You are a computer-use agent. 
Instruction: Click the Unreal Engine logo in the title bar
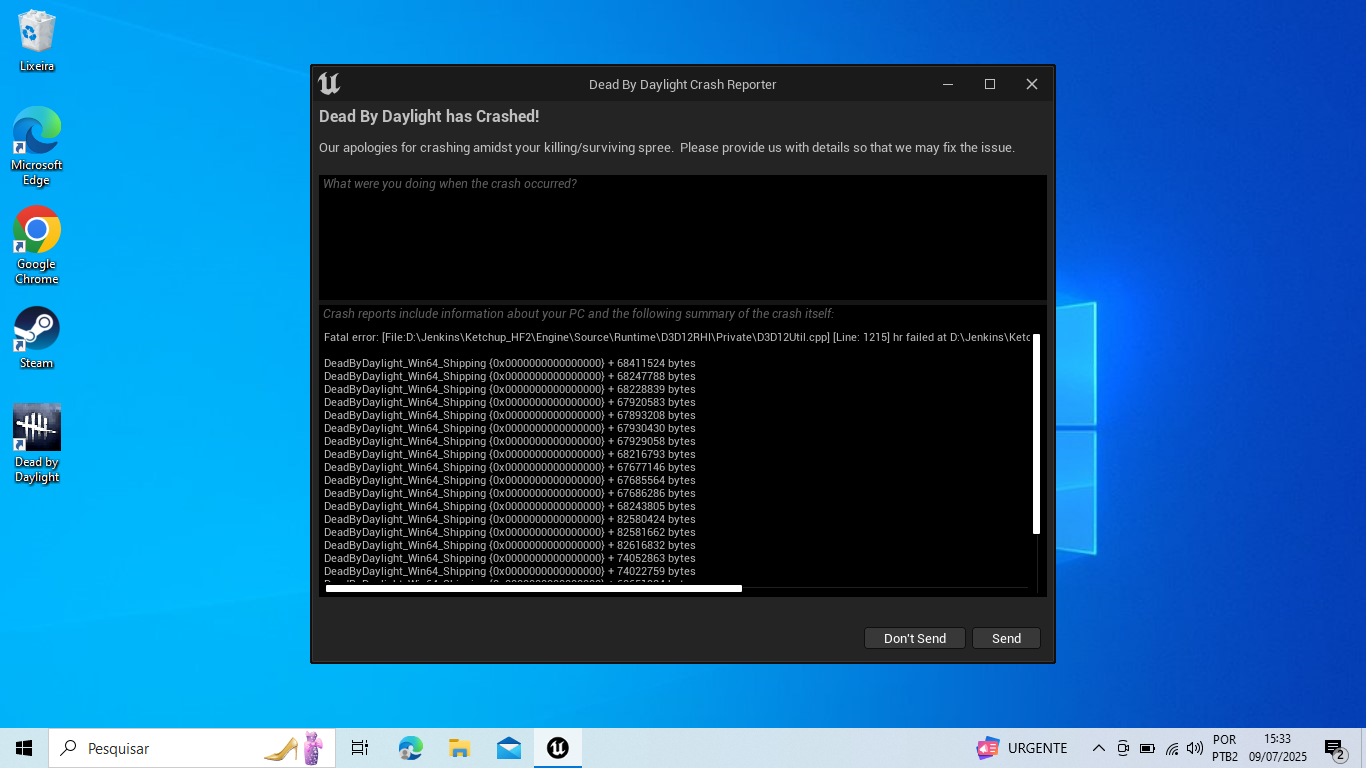click(329, 84)
